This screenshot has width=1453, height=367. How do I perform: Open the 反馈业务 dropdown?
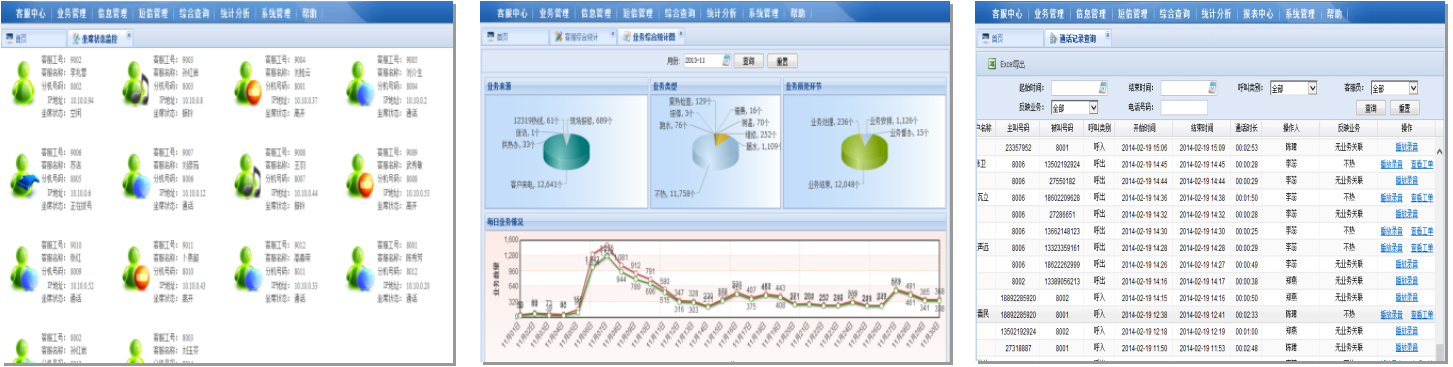(1074, 107)
